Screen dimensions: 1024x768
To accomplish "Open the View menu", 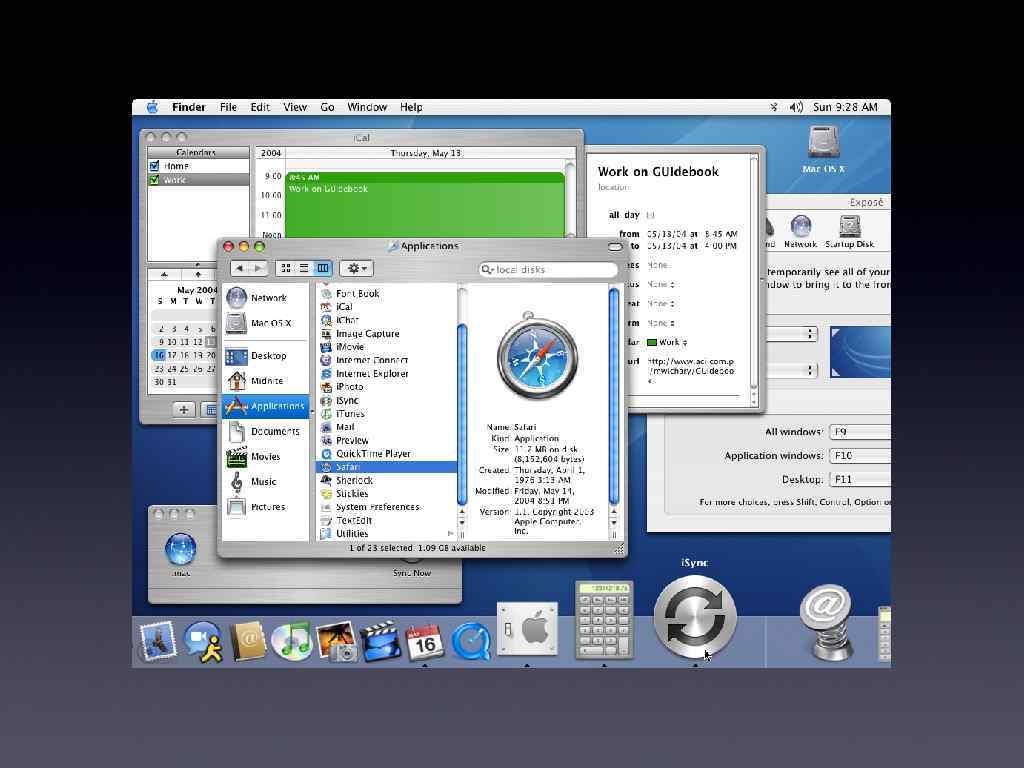I will coord(295,107).
